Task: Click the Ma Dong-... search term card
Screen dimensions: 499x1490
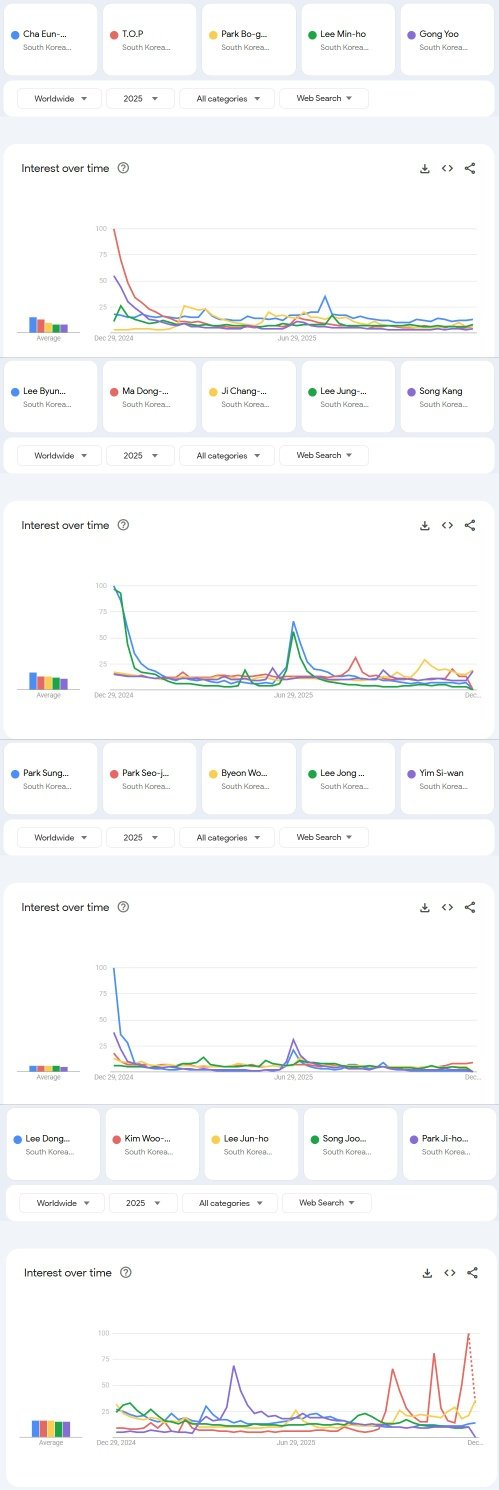Action: click(x=150, y=396)
